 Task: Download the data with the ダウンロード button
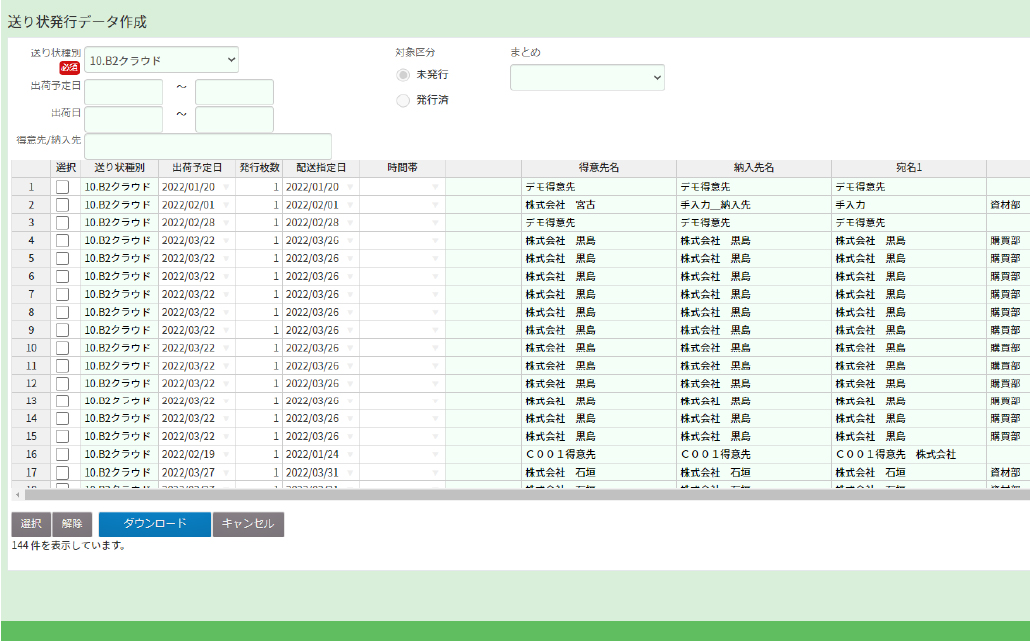click(x=155, y=524)
